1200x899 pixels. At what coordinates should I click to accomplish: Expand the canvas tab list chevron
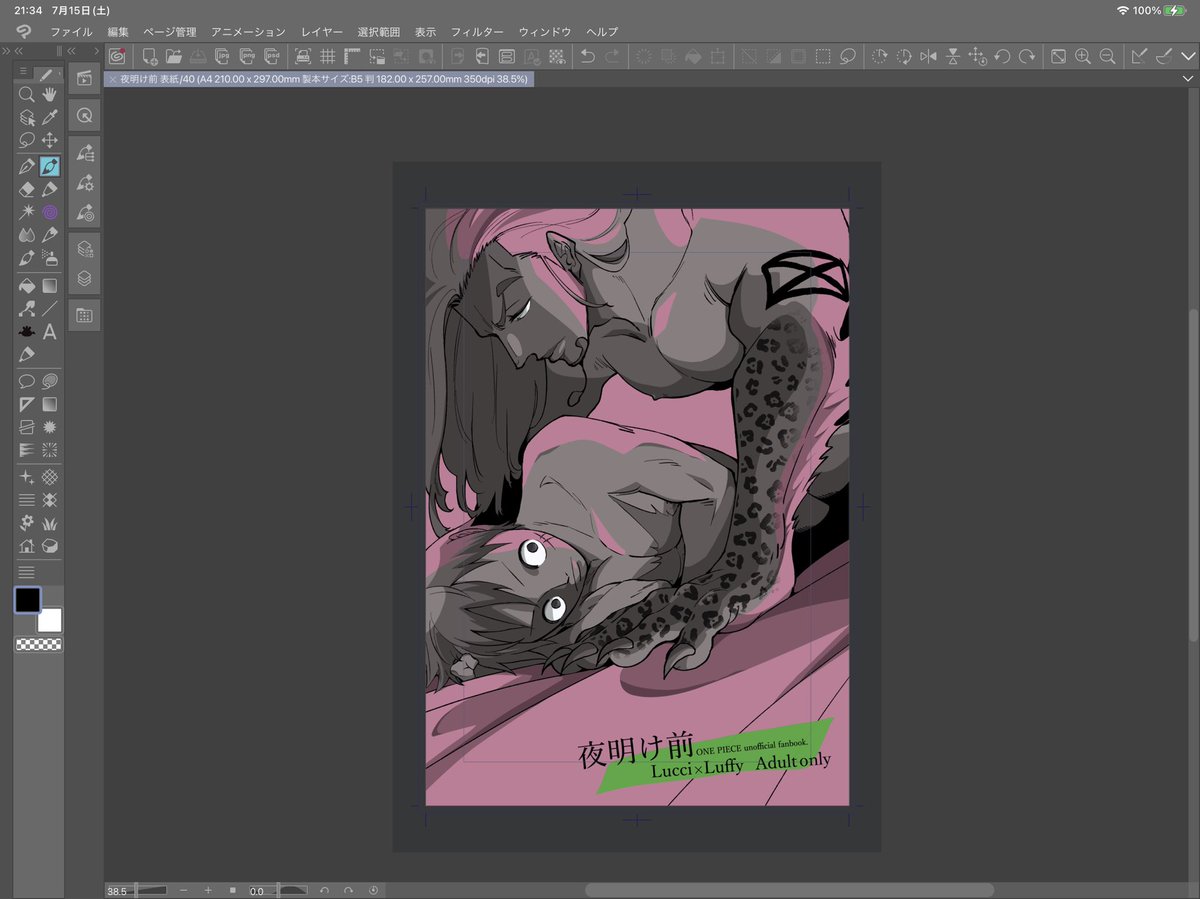tap(1188, 78)
